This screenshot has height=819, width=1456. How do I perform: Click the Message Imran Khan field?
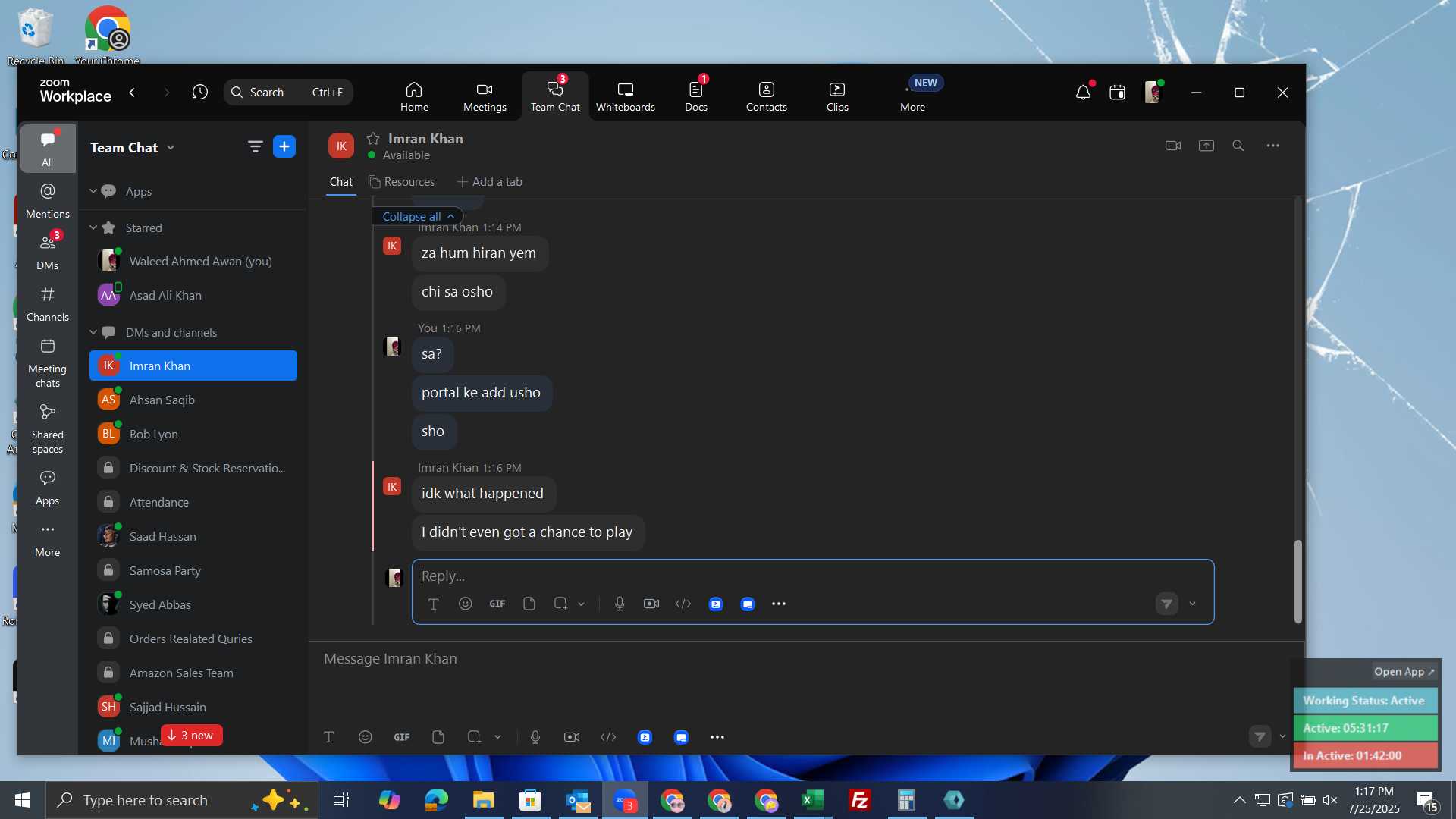coord(804,658)
